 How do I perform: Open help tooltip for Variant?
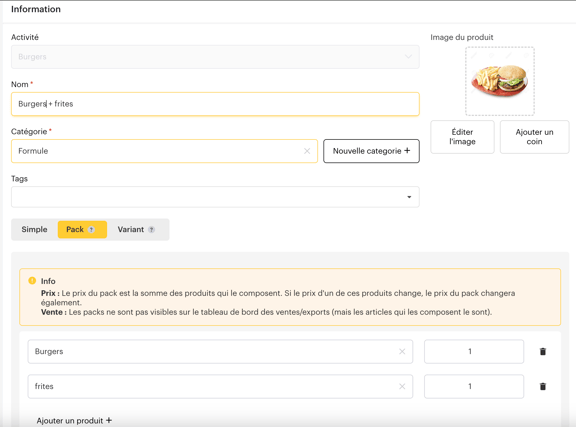pos(151,230)
